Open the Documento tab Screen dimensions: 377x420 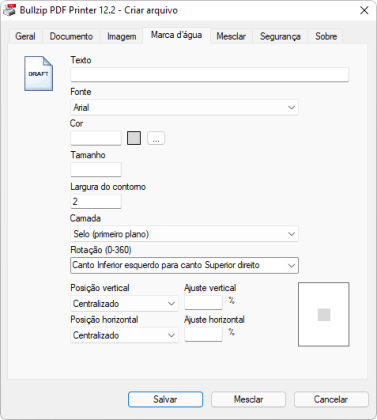pyautogui.click(x=71, y=36)
